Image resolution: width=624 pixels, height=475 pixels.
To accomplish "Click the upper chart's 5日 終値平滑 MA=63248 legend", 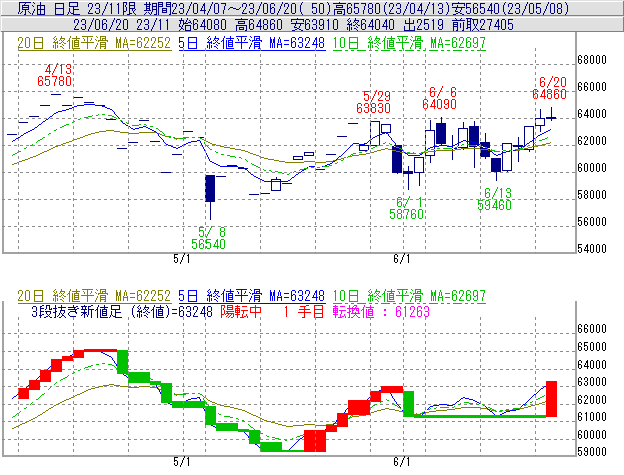I will [252, 43].
